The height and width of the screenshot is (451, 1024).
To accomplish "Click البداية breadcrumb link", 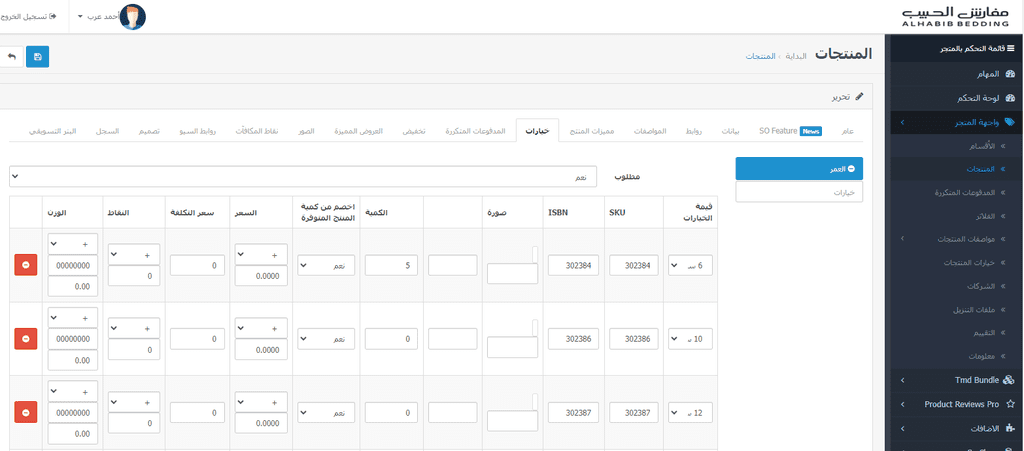I will [796, 56].
